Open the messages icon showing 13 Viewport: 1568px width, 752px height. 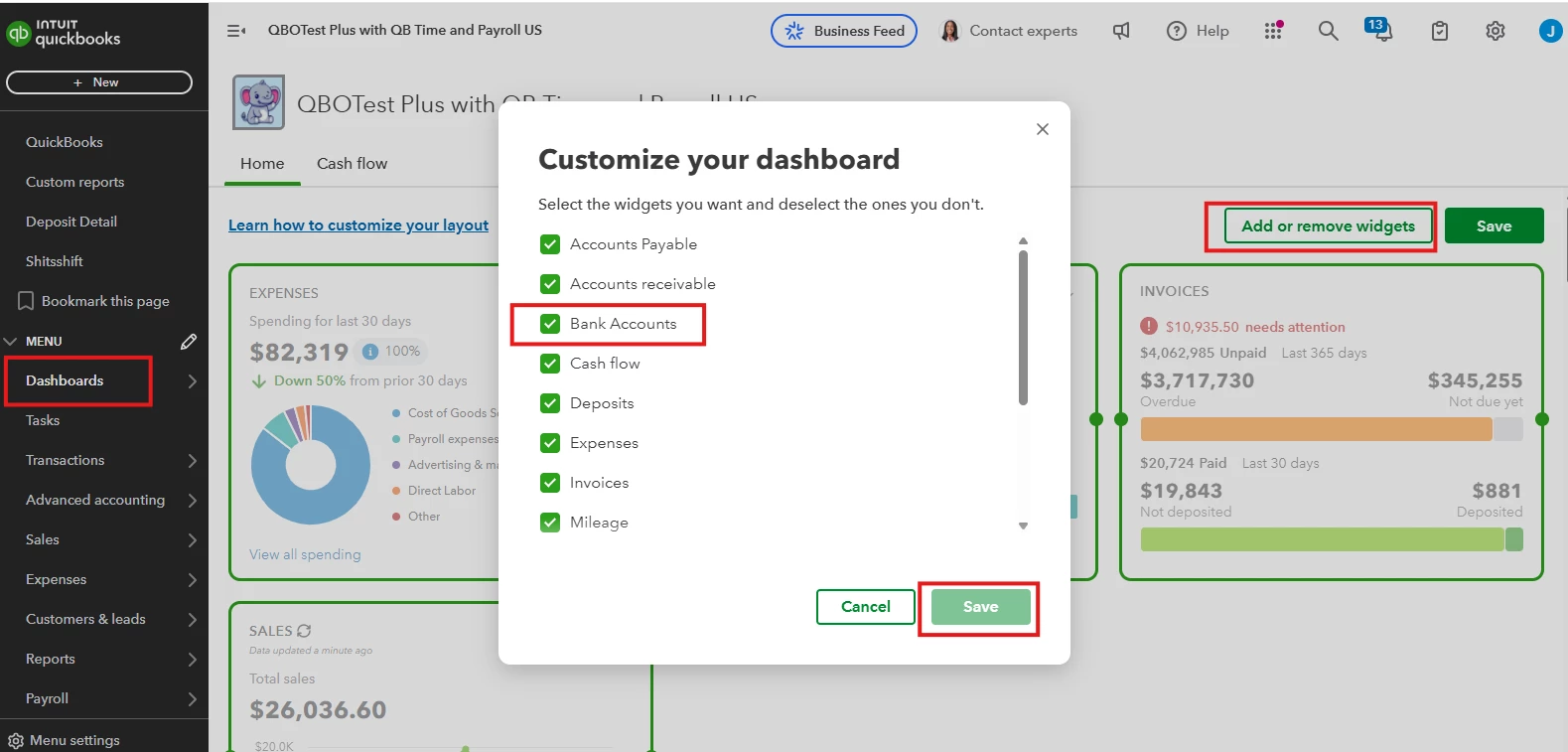coord(1378,29)
